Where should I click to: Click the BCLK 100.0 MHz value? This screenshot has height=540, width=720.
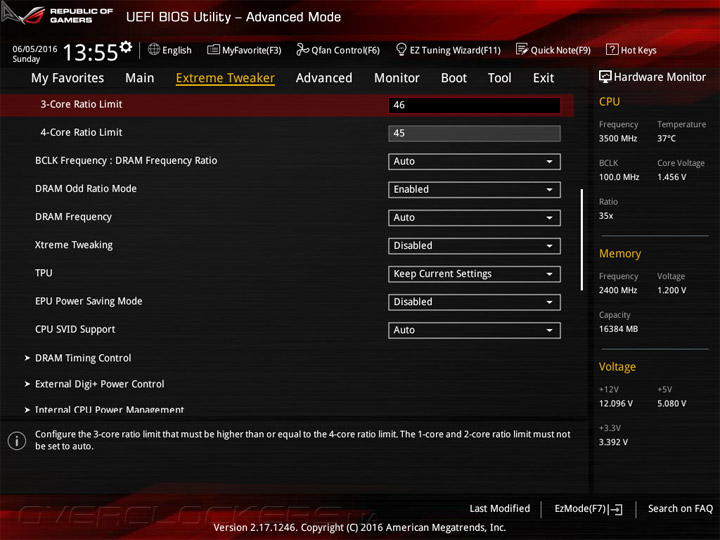[619, 177]
